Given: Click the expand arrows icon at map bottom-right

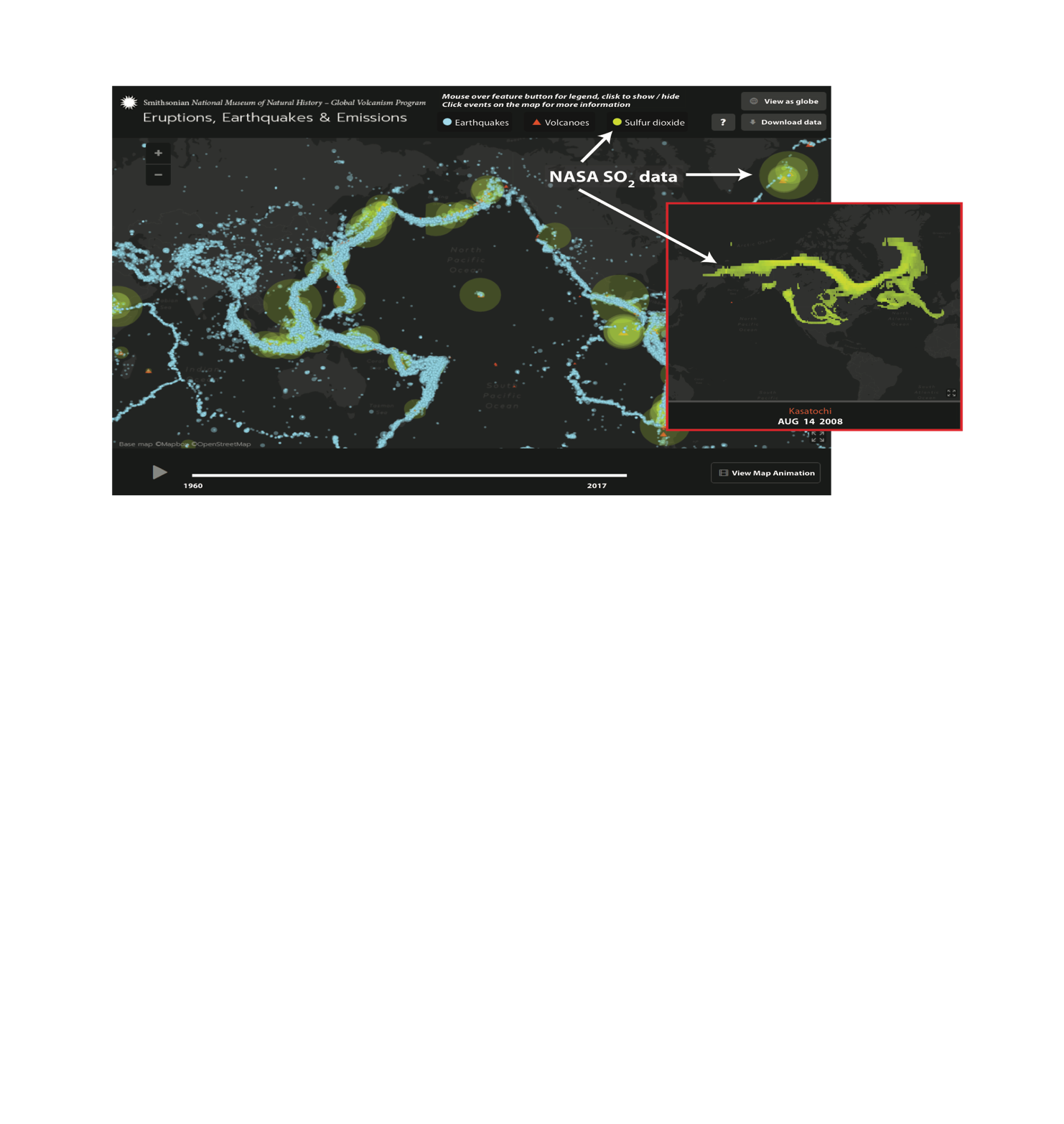Looking at the screenshot, I should pos(818,437).
